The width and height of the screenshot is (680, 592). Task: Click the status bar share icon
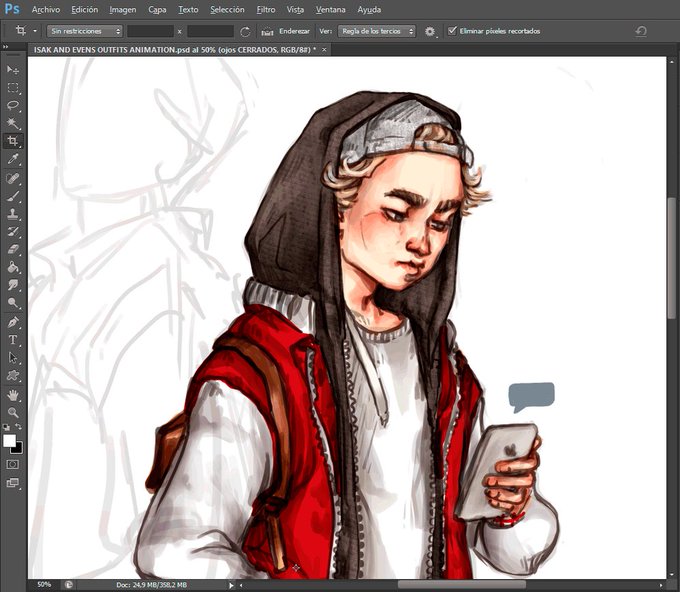(x=69, y=585)
